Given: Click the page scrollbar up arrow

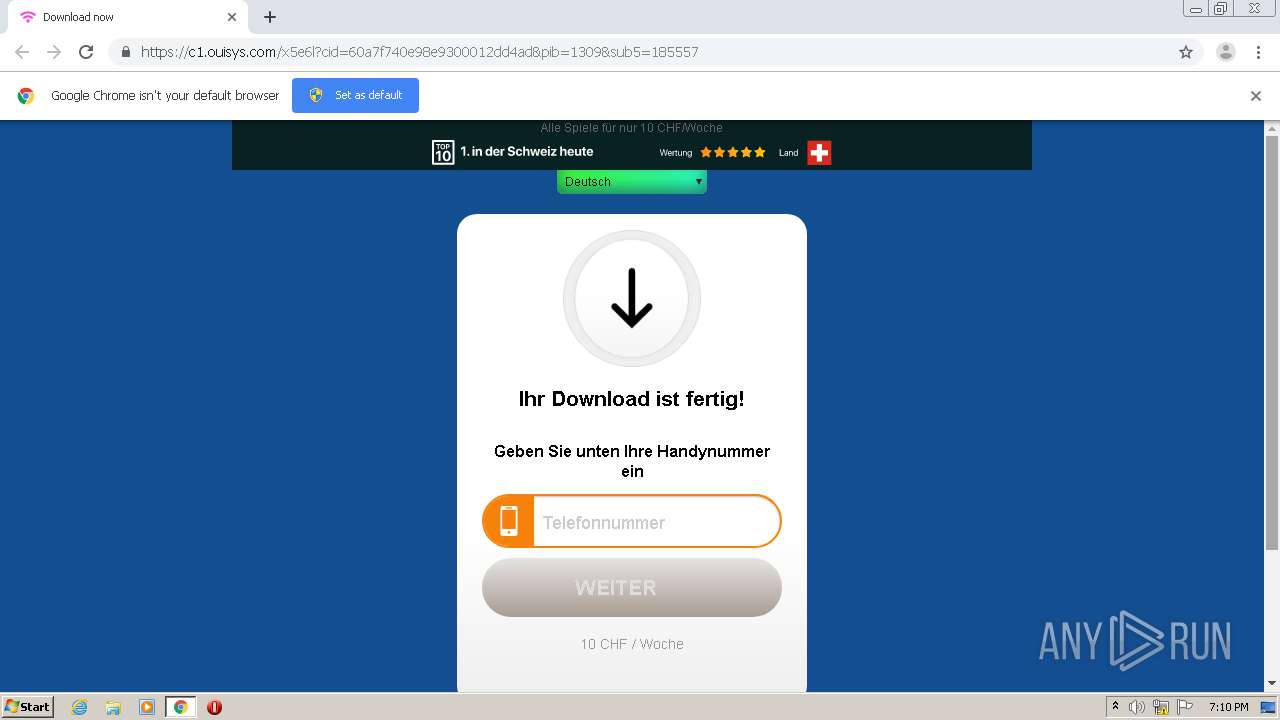Looking at the screenshot, I should (x=1272, y=129).
